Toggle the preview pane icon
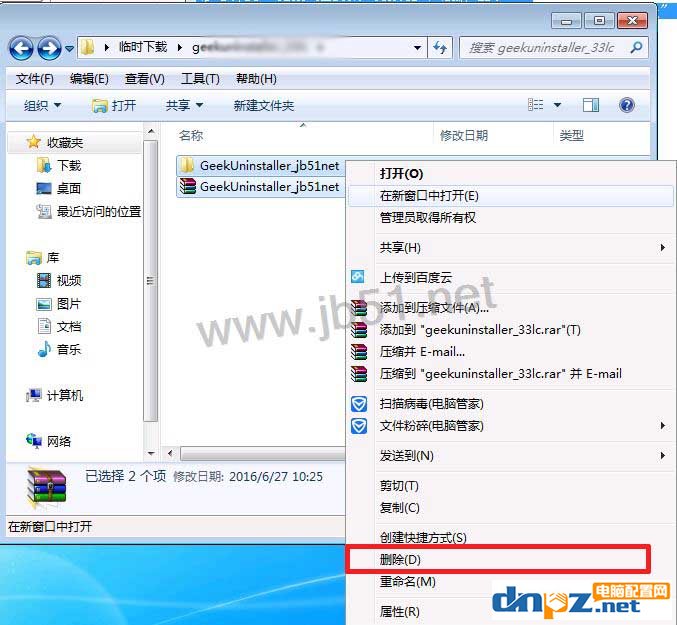Screen dimensions: 677x625 click(x=591, y=105)
